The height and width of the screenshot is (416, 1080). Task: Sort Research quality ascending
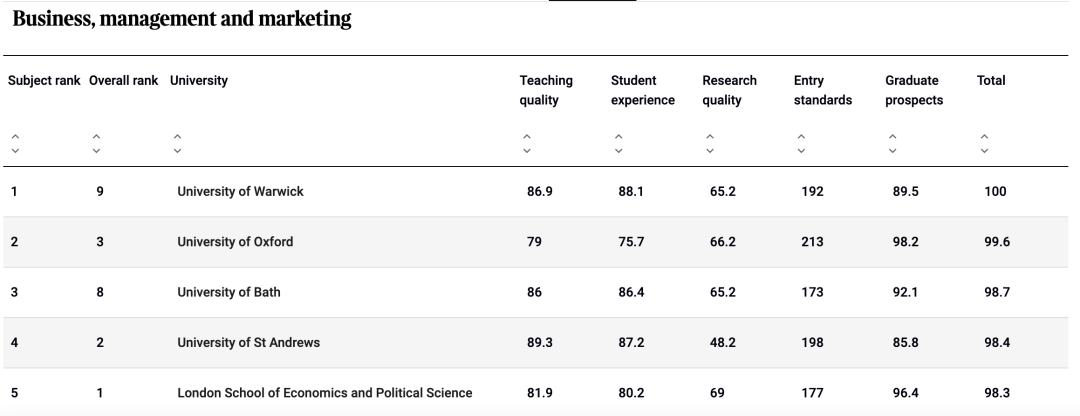click(710, 137)
